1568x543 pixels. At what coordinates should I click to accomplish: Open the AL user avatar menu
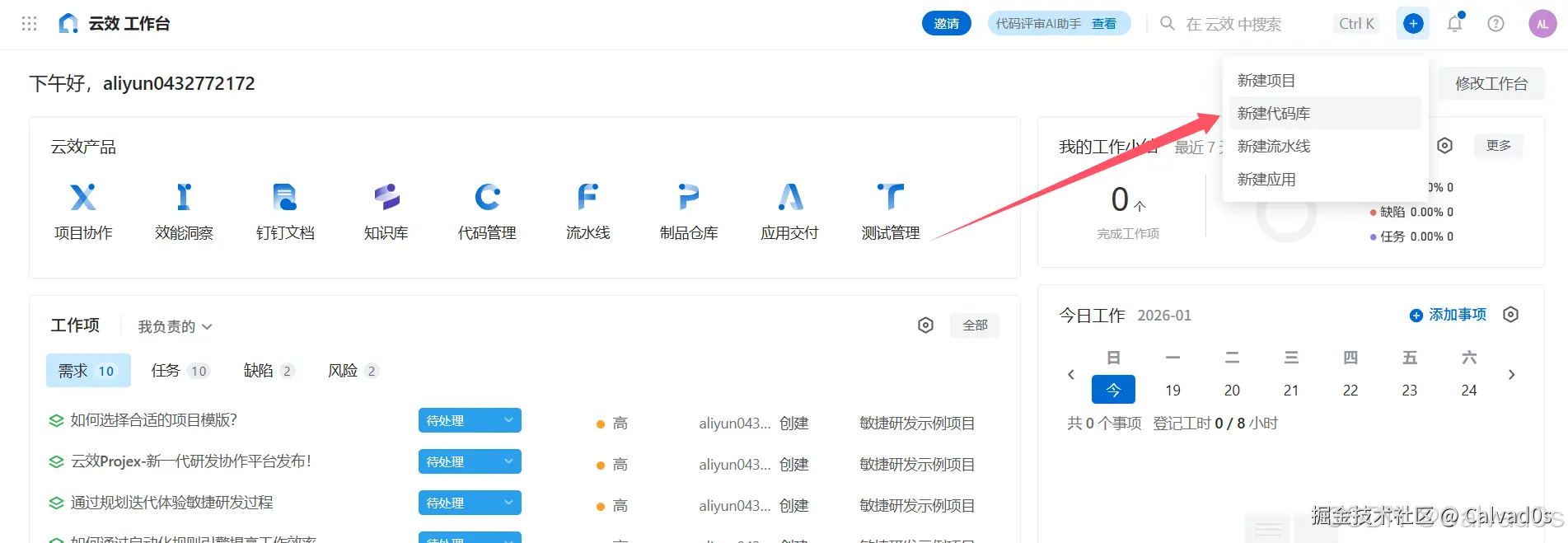click(1542, 24)
